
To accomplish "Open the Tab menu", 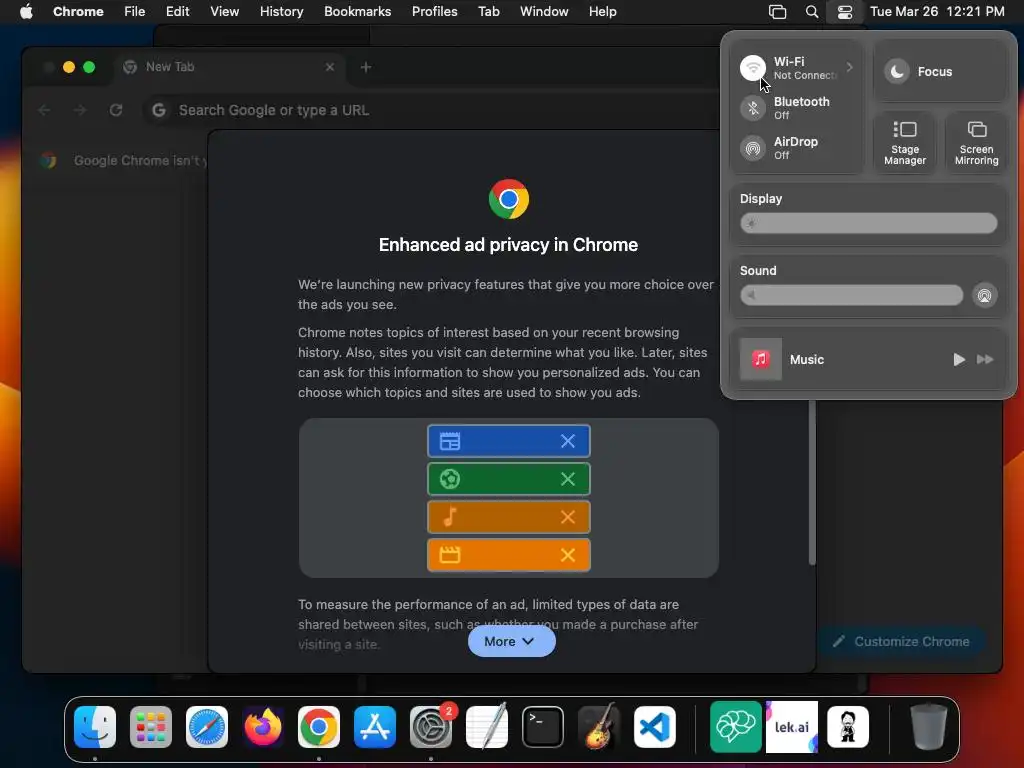I will (x=488, y=11).
